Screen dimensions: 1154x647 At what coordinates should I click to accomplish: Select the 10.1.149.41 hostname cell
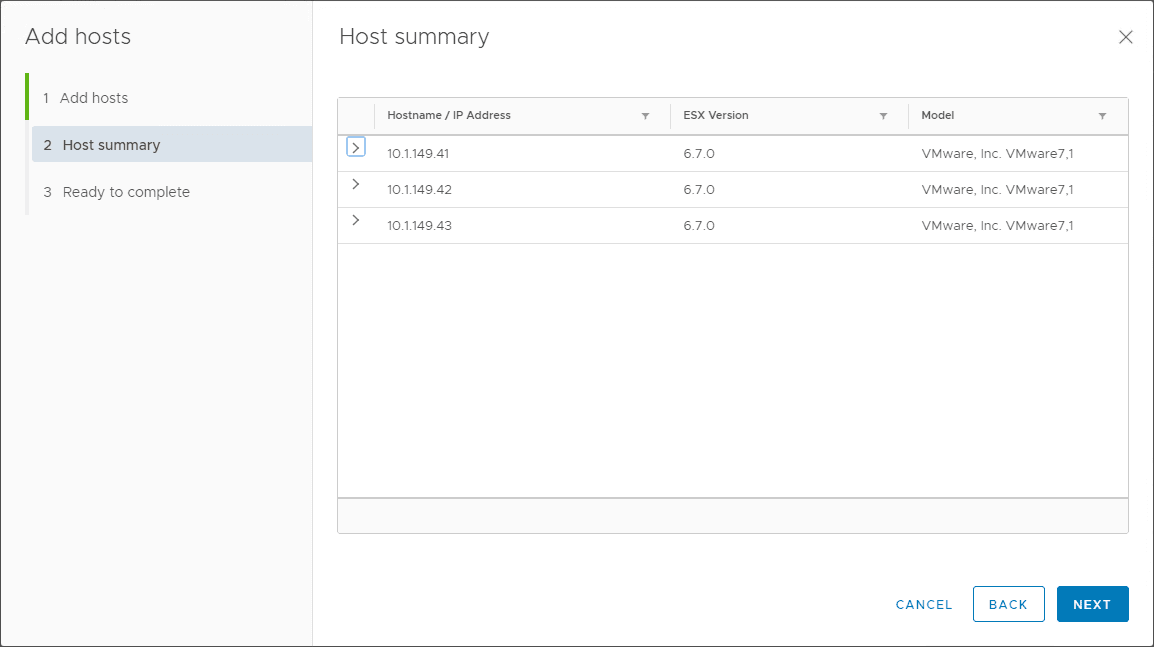tap(419, 154)
